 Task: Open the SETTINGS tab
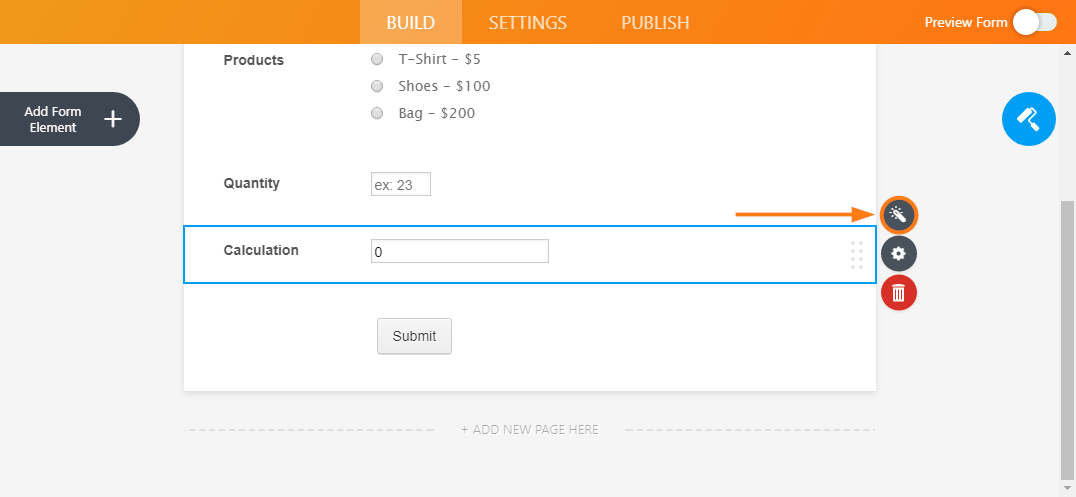point(528,22)
